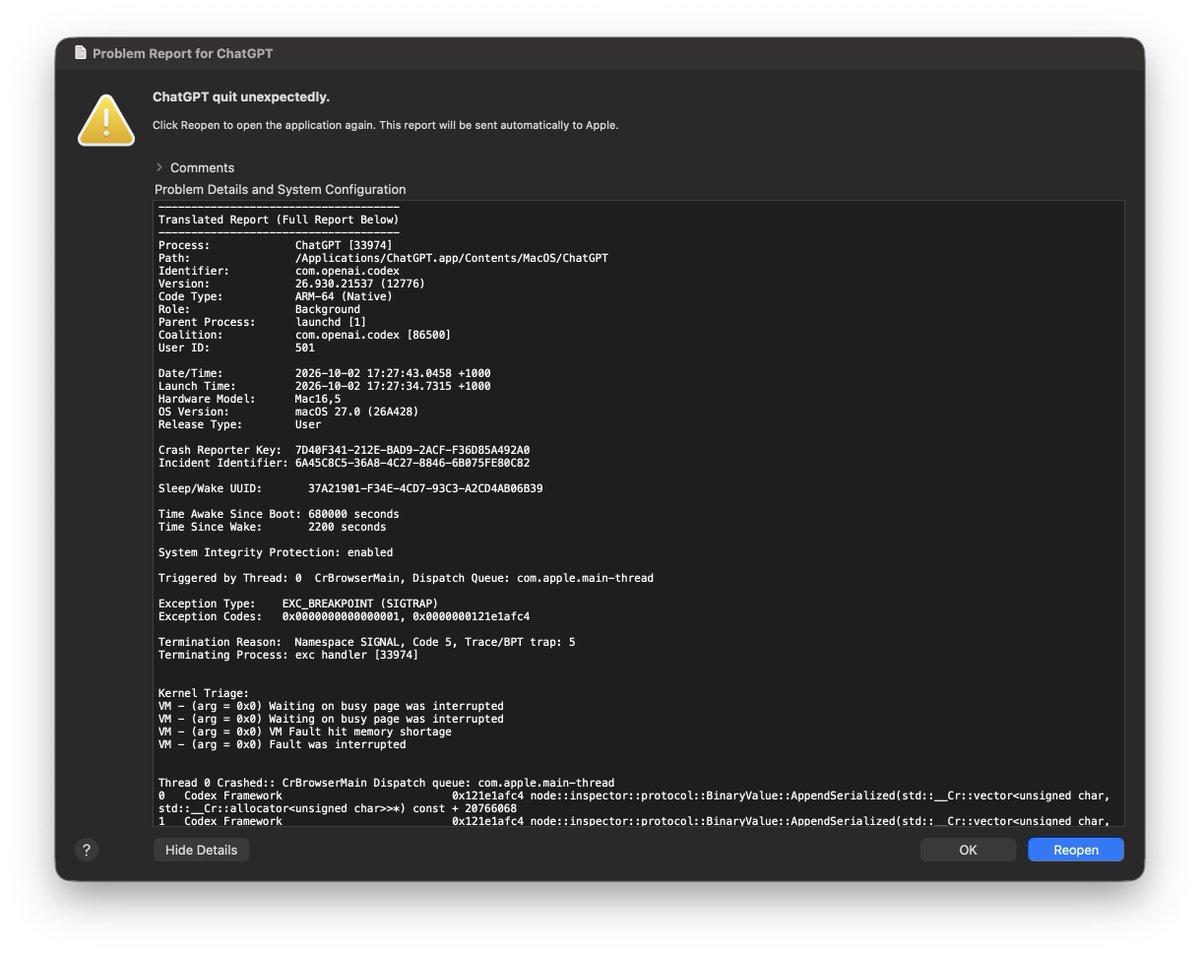
Task: Click 'Time Since Wake: 2200 seconds'
Action: click(x=272, y=527)
